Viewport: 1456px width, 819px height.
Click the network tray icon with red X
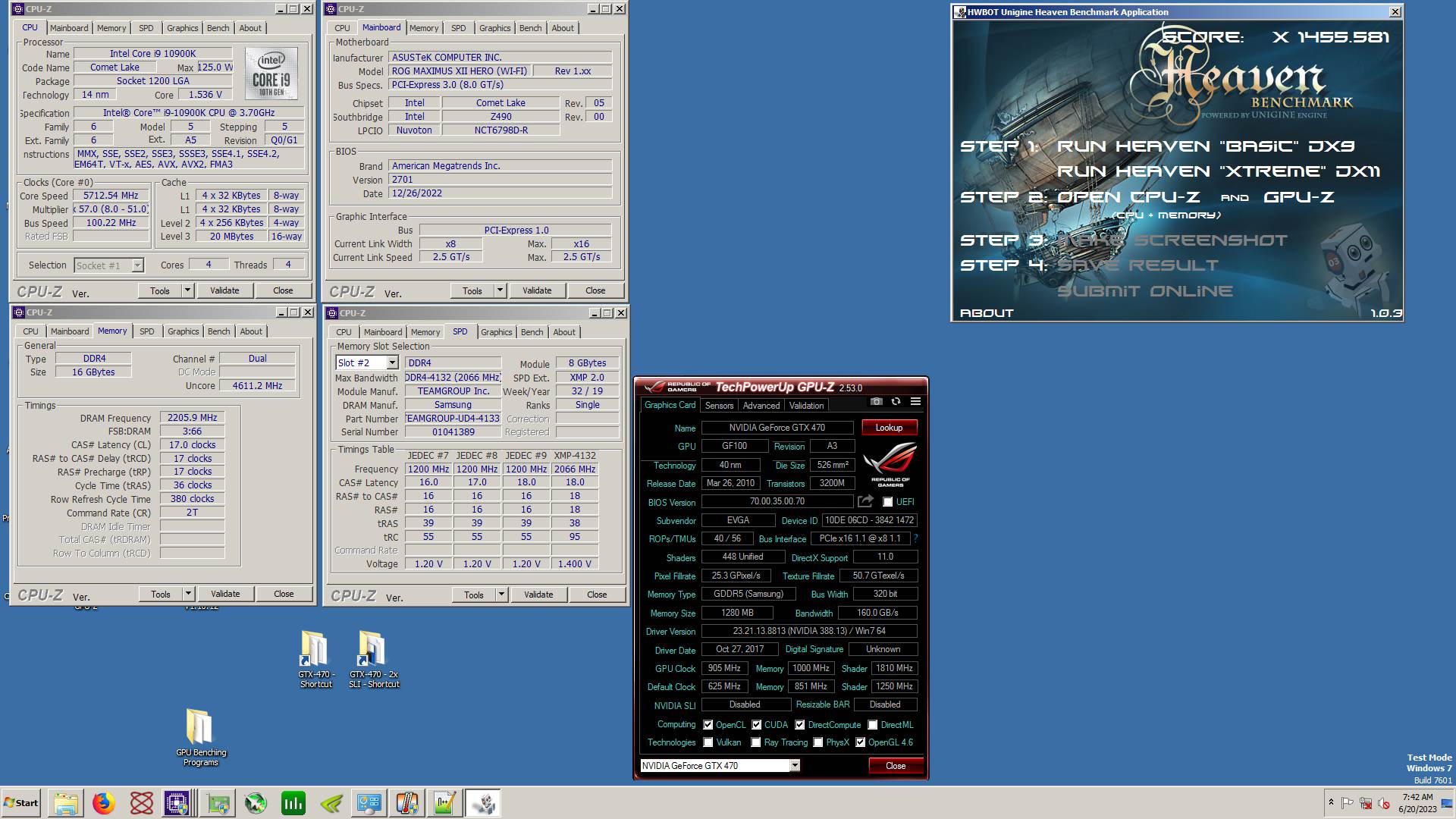point(1366,803)
